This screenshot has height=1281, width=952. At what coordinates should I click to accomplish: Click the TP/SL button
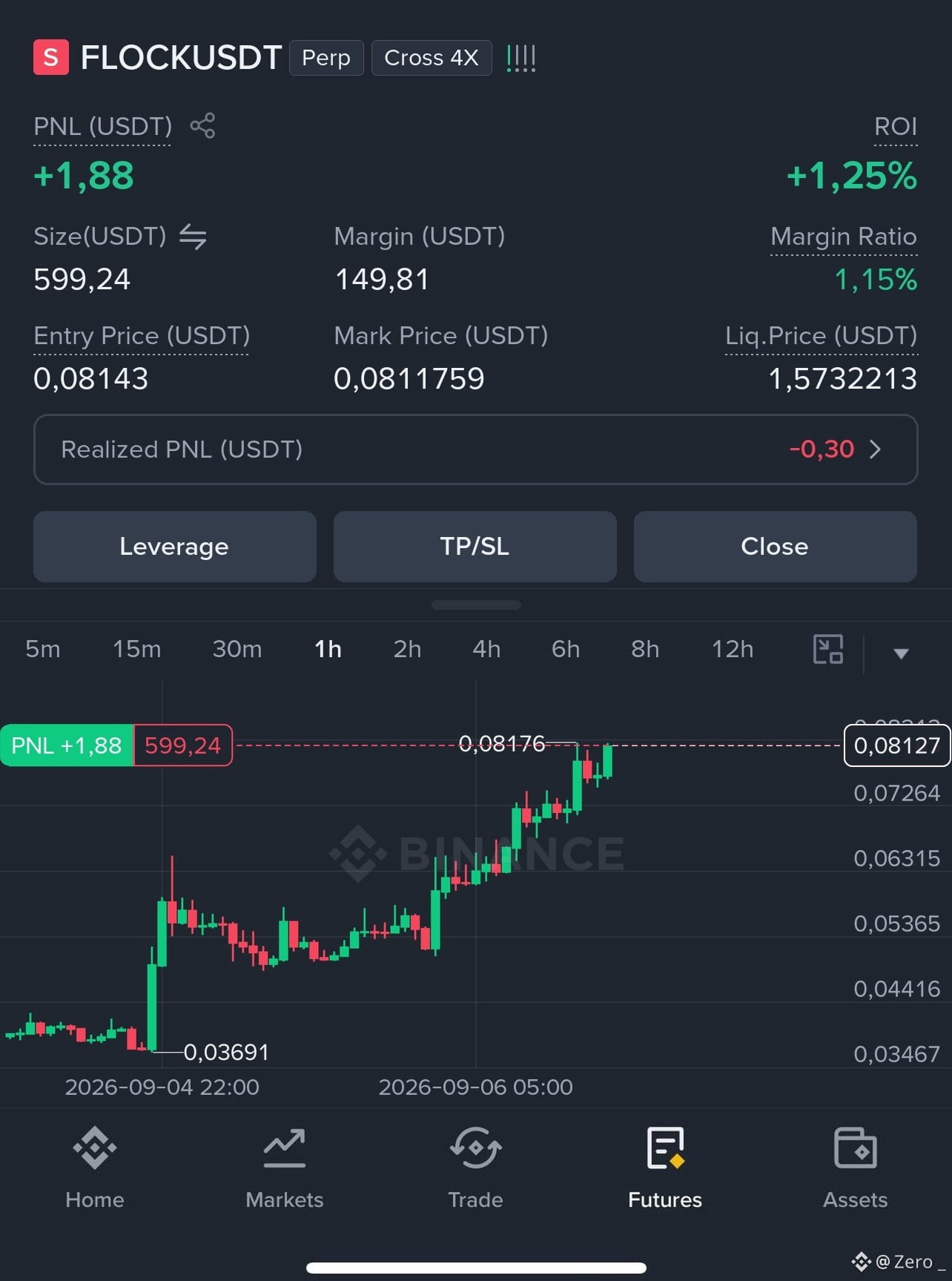pyautogui.click(x=475, y=547)
